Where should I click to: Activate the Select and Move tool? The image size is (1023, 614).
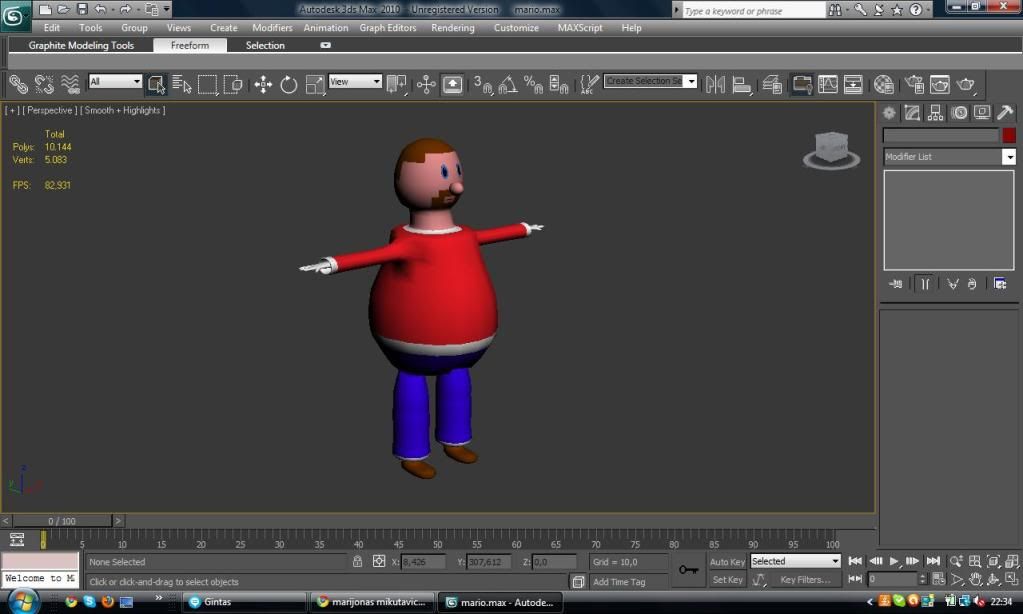click(263, 84)
